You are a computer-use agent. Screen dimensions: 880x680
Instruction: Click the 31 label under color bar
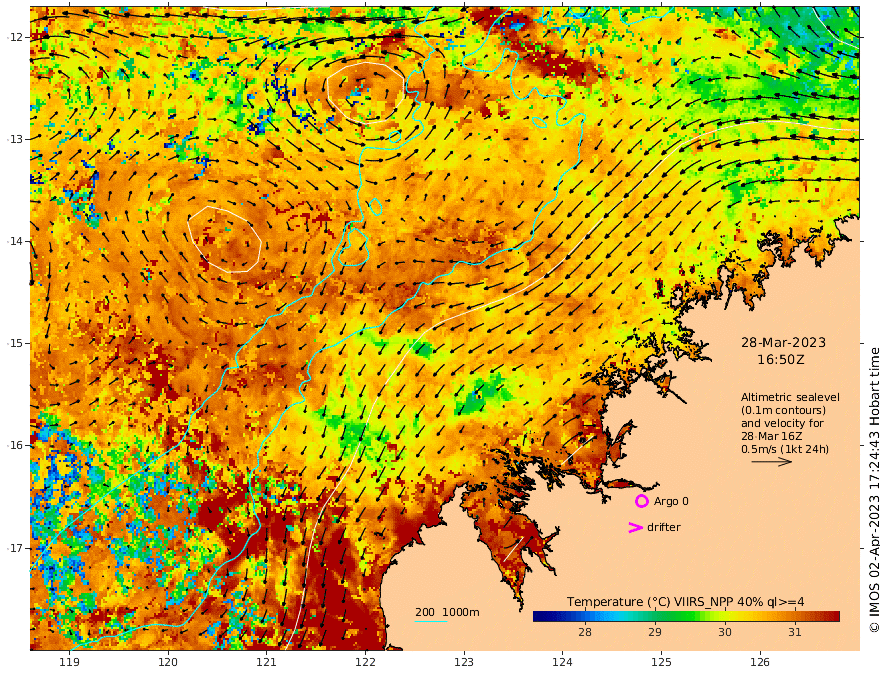[794, 632]
